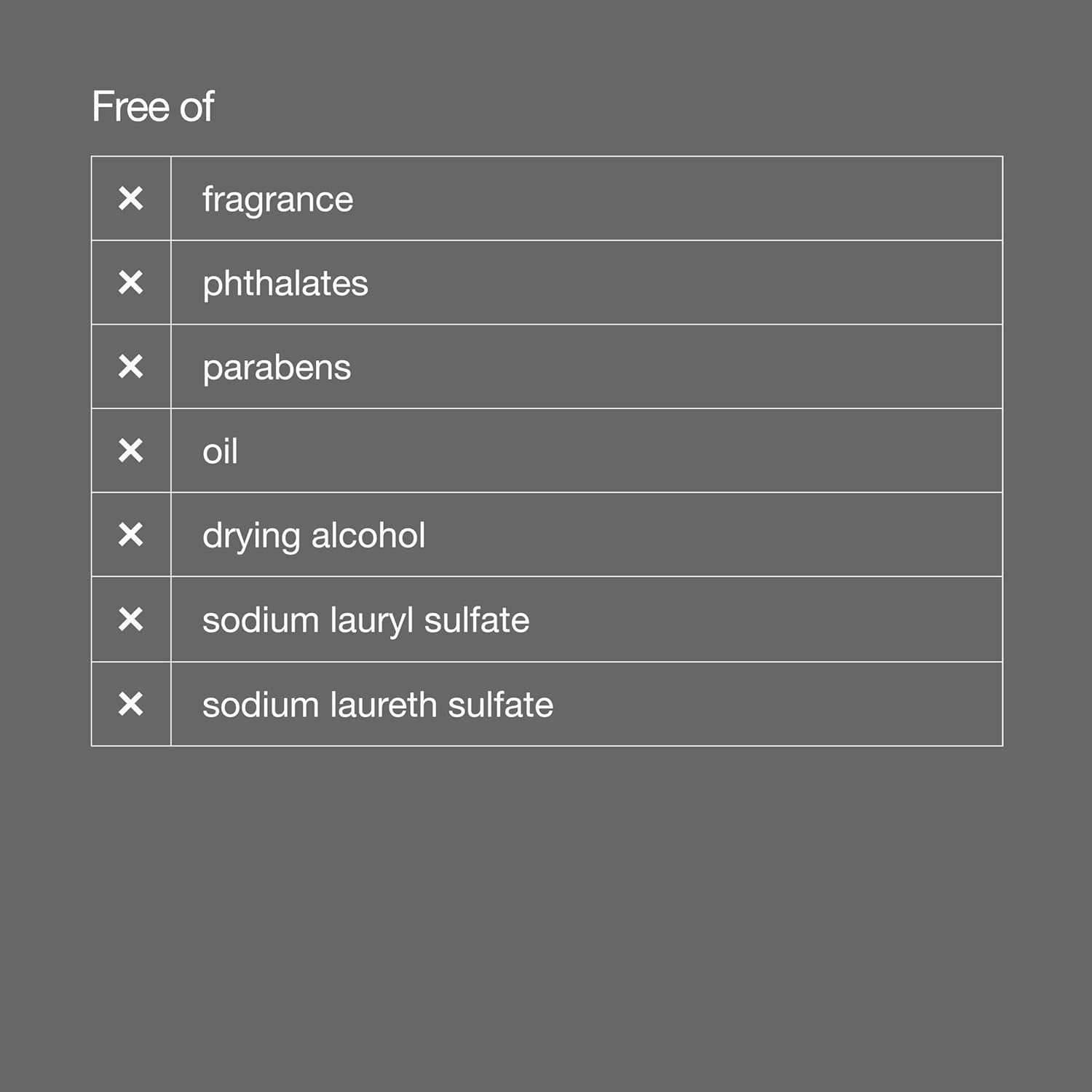Click the X icon beside fragrance
1092x1092 pixels.
coord(131,198)
